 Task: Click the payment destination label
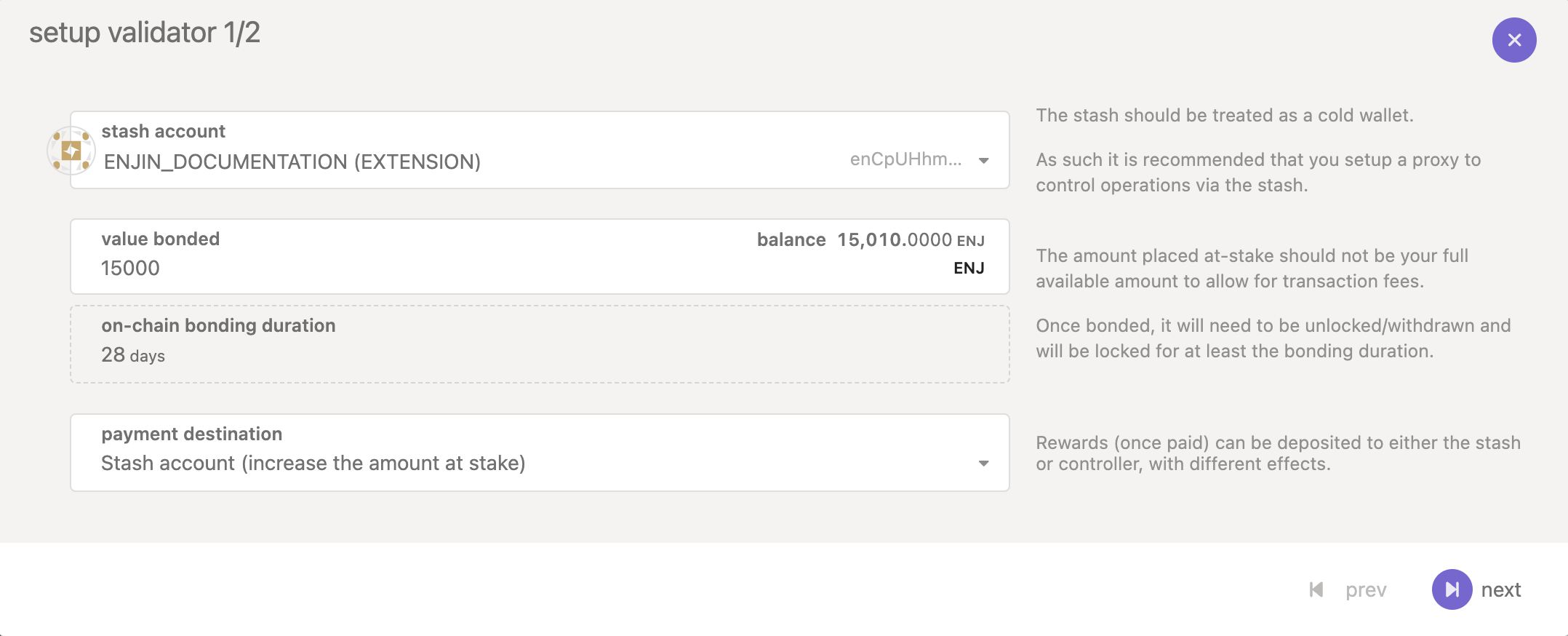point(192,434)
